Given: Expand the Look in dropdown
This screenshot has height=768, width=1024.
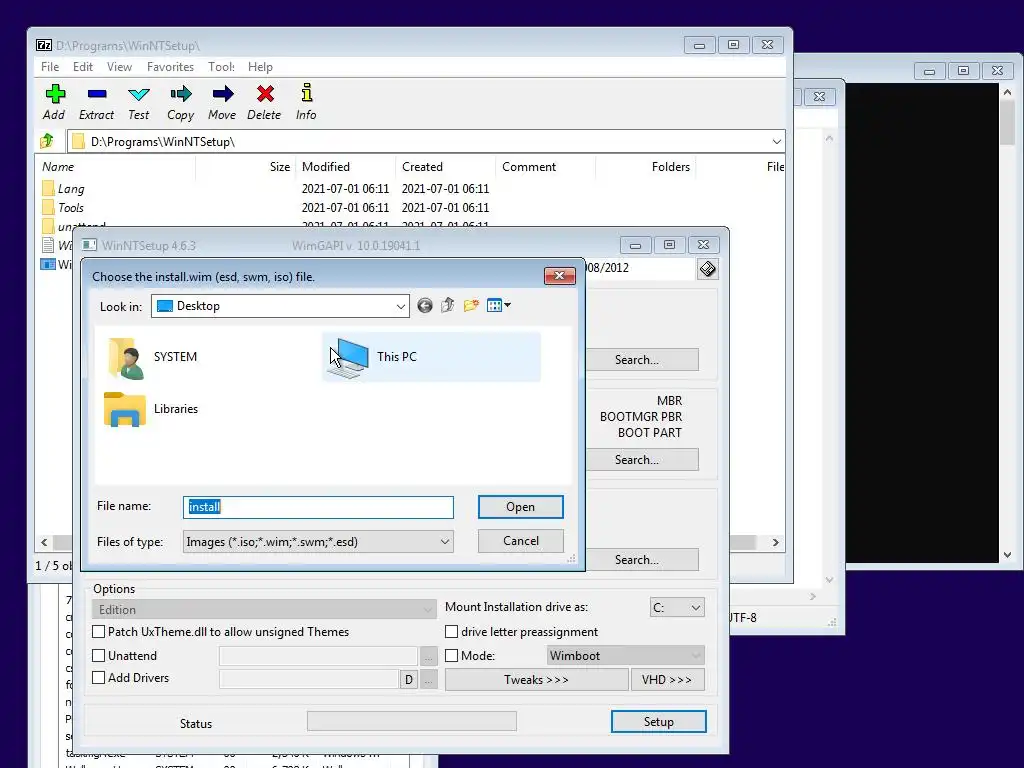Looking at the screenshot, I should [400, 306].
